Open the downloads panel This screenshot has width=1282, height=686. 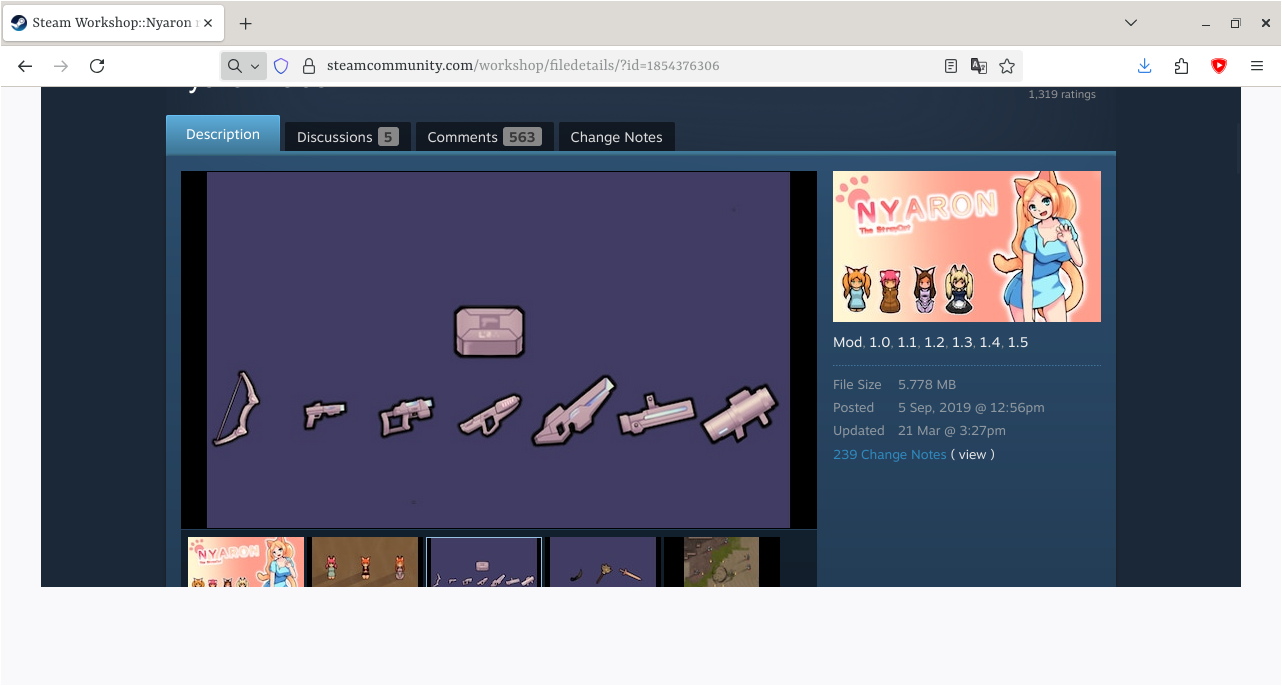pyautogui.click(x=1145, y=66)
